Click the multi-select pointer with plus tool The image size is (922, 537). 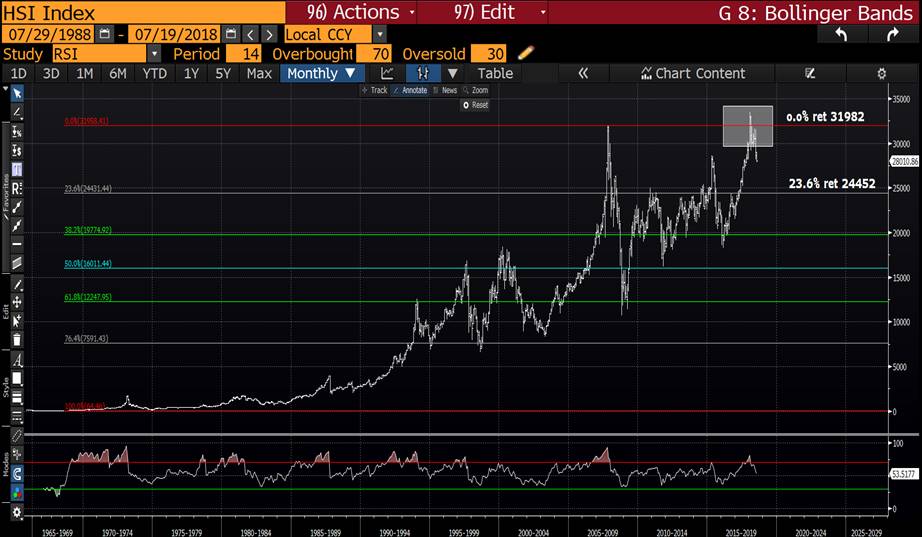point(17,321)
